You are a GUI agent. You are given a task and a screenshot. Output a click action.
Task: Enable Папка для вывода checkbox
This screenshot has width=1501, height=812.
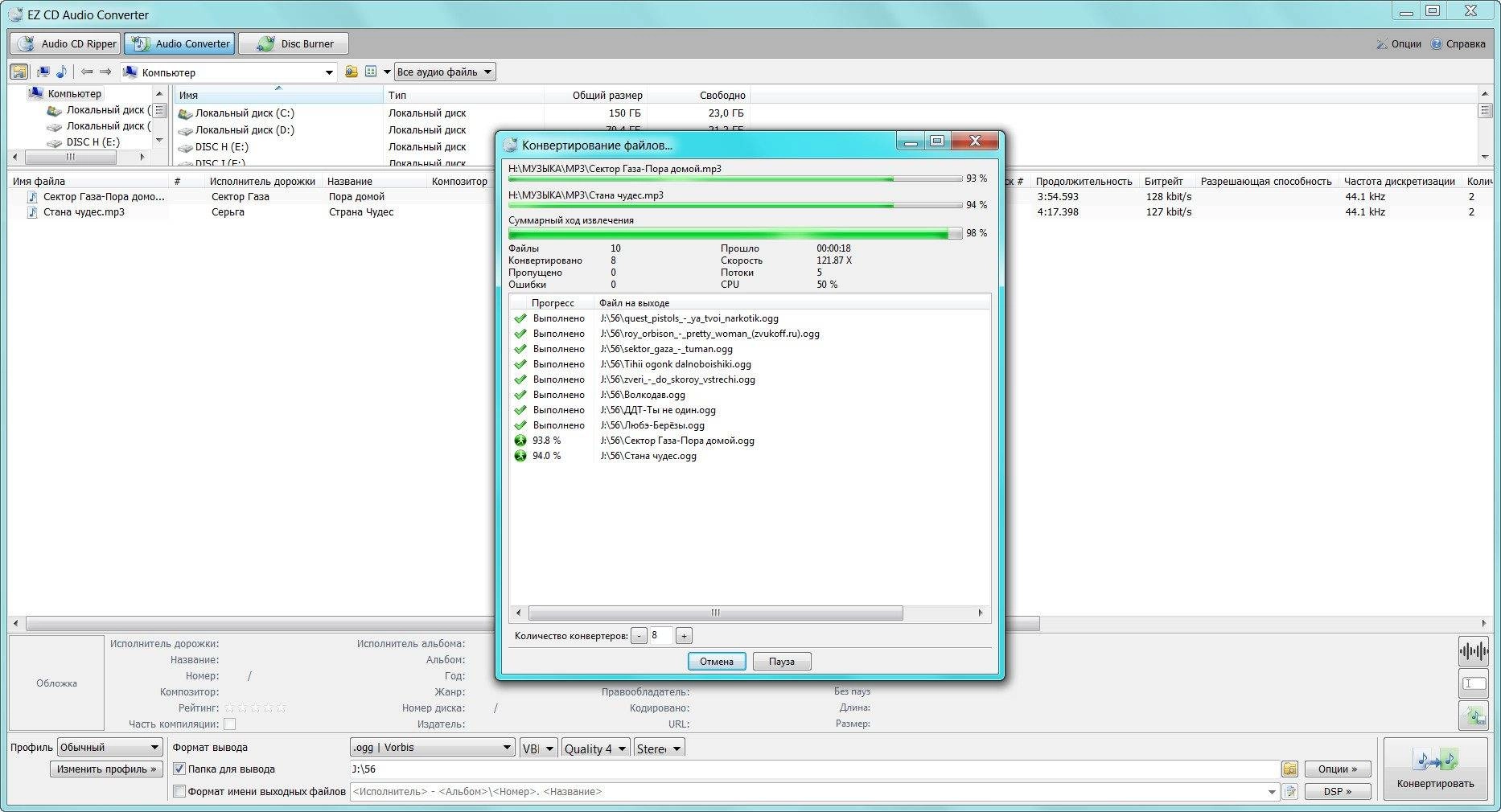coord(179,769)
